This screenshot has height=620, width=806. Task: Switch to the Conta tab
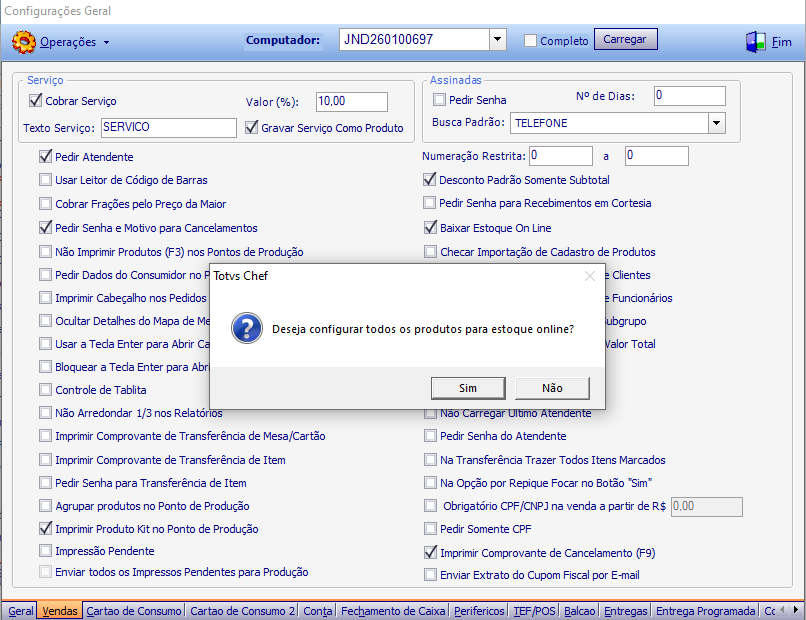[x=318, y=611]
